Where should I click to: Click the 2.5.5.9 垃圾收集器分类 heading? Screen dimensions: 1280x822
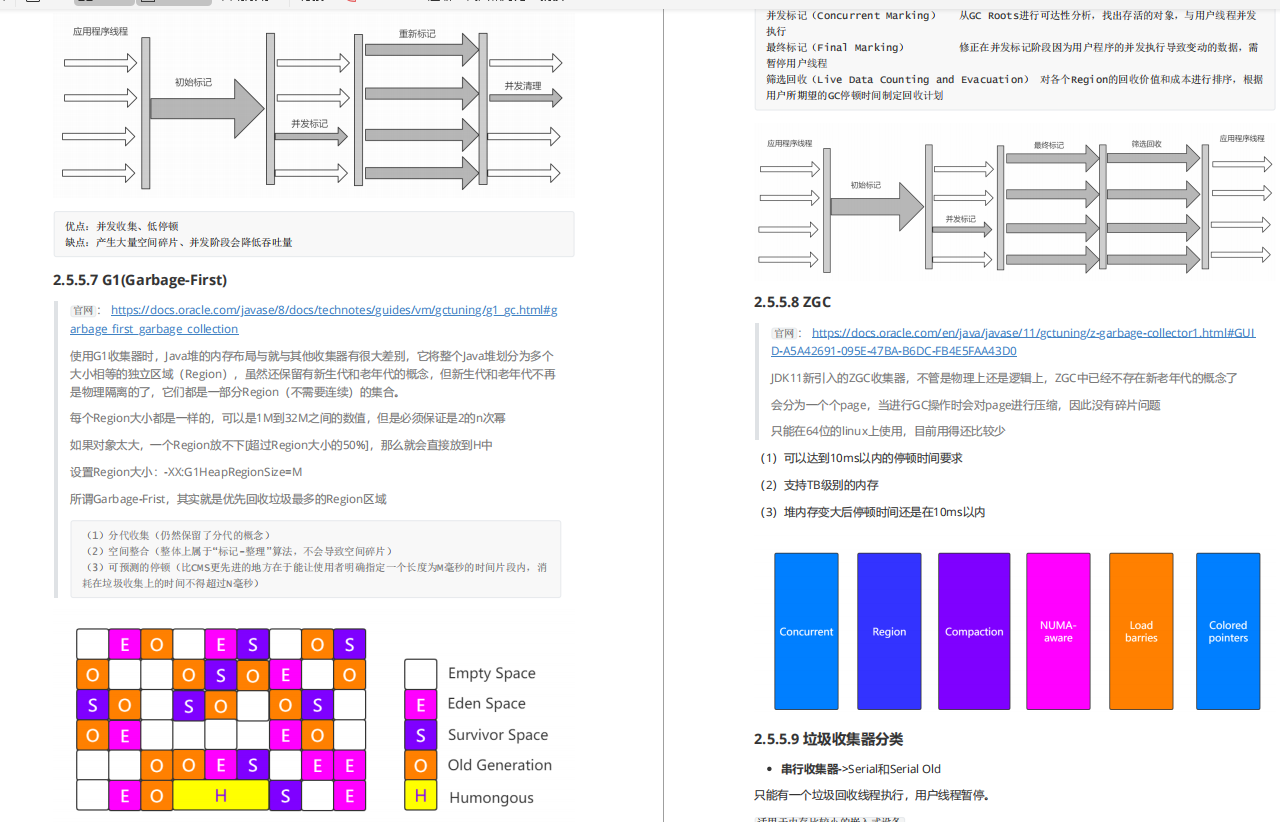tap(828, 739)
